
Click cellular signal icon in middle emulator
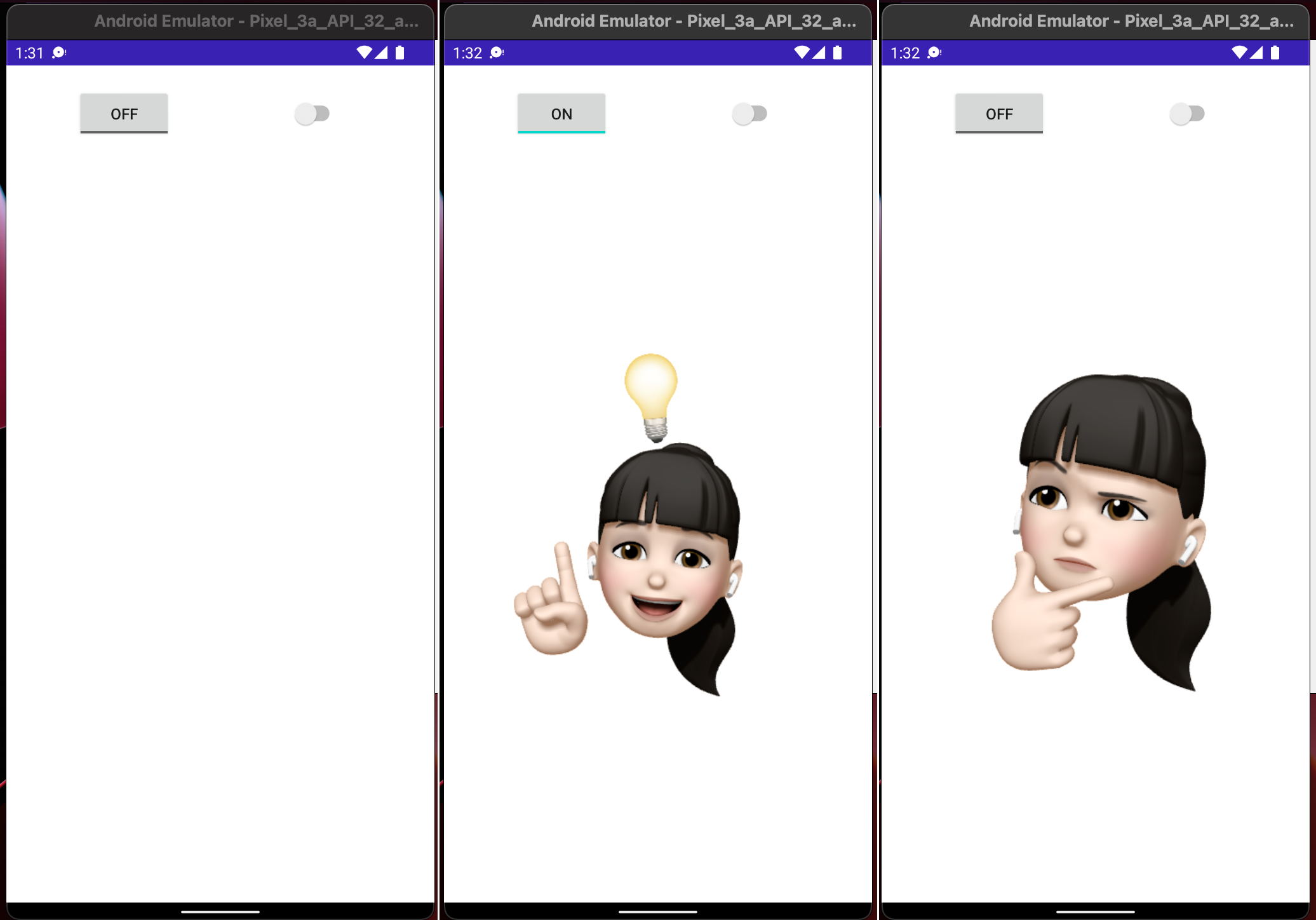(x=819, y=53)
